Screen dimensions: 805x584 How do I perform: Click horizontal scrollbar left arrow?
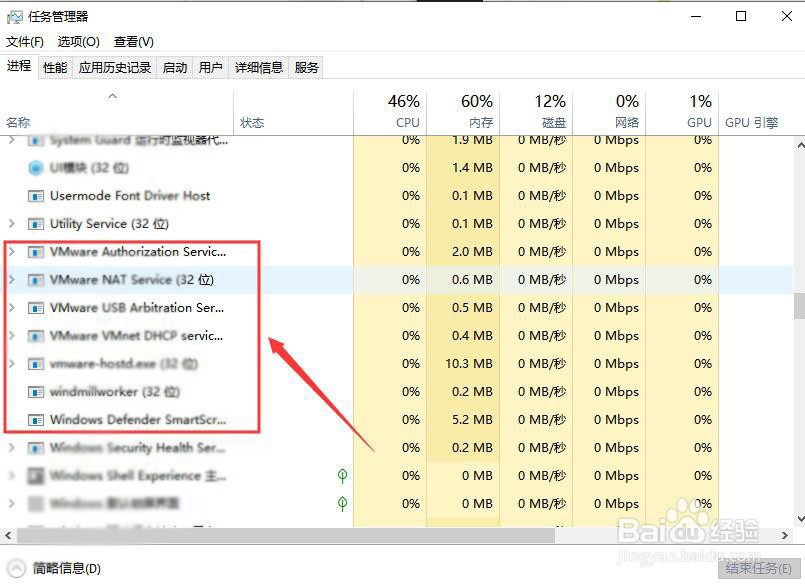tap(8, 535)
